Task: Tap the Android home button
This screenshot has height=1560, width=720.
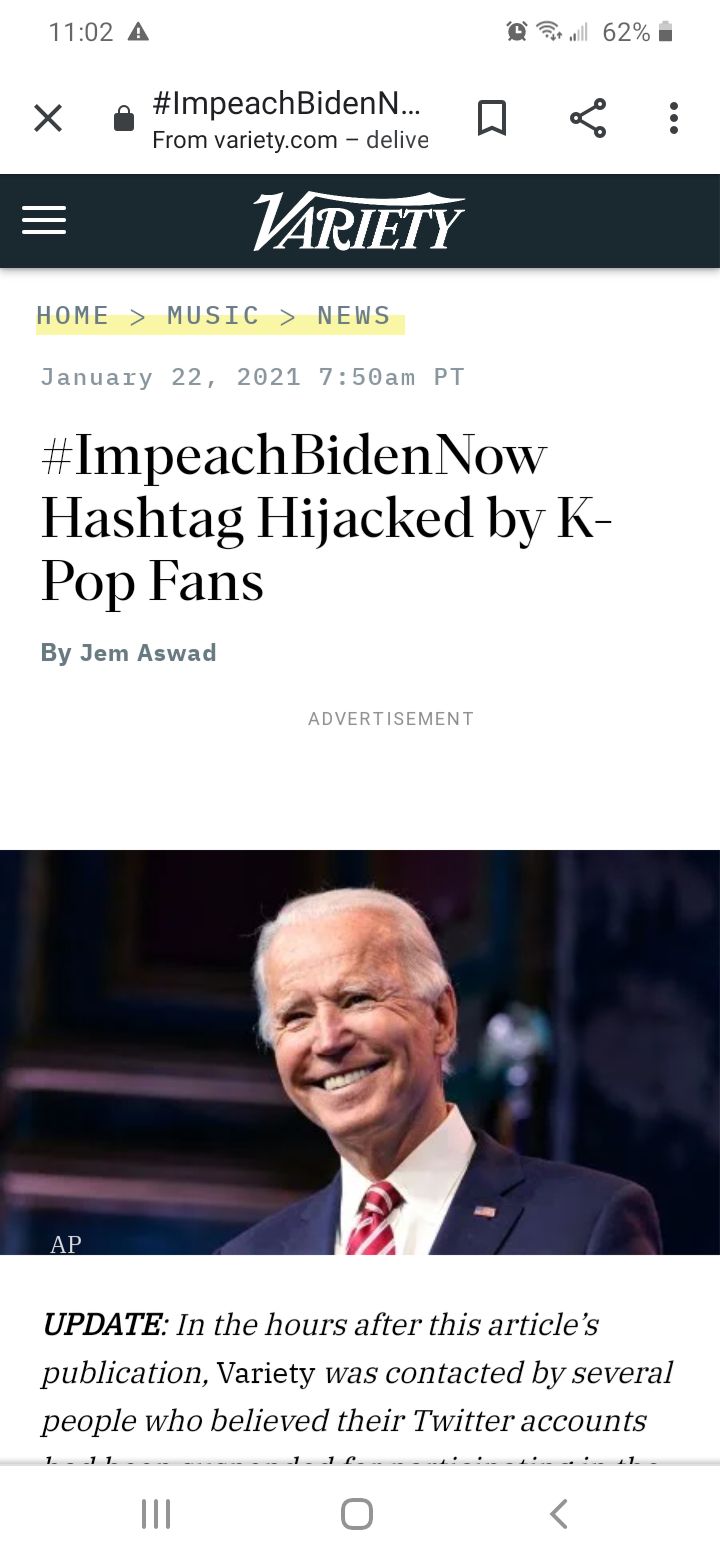Action: (357, 1513)
